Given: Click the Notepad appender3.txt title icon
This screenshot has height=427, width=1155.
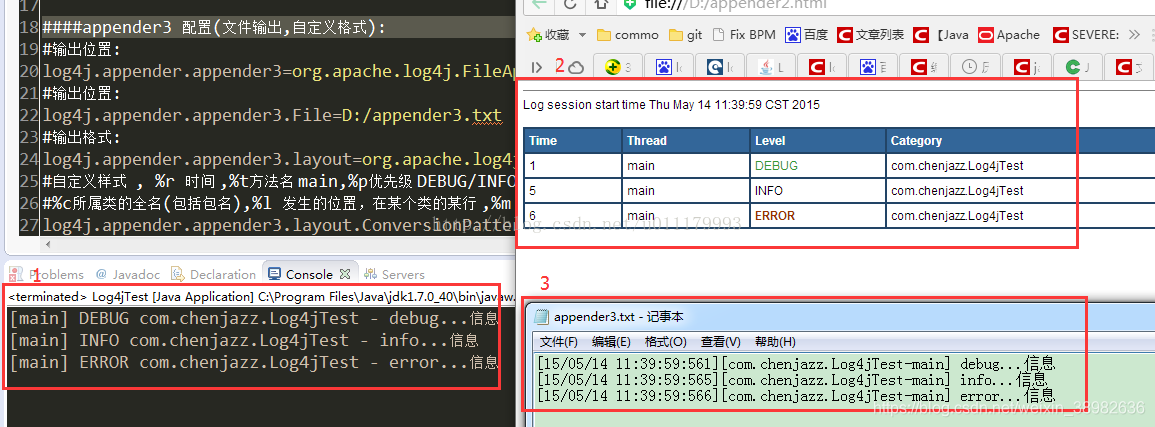Looking at the screenshot, I should tap(542, 317).
